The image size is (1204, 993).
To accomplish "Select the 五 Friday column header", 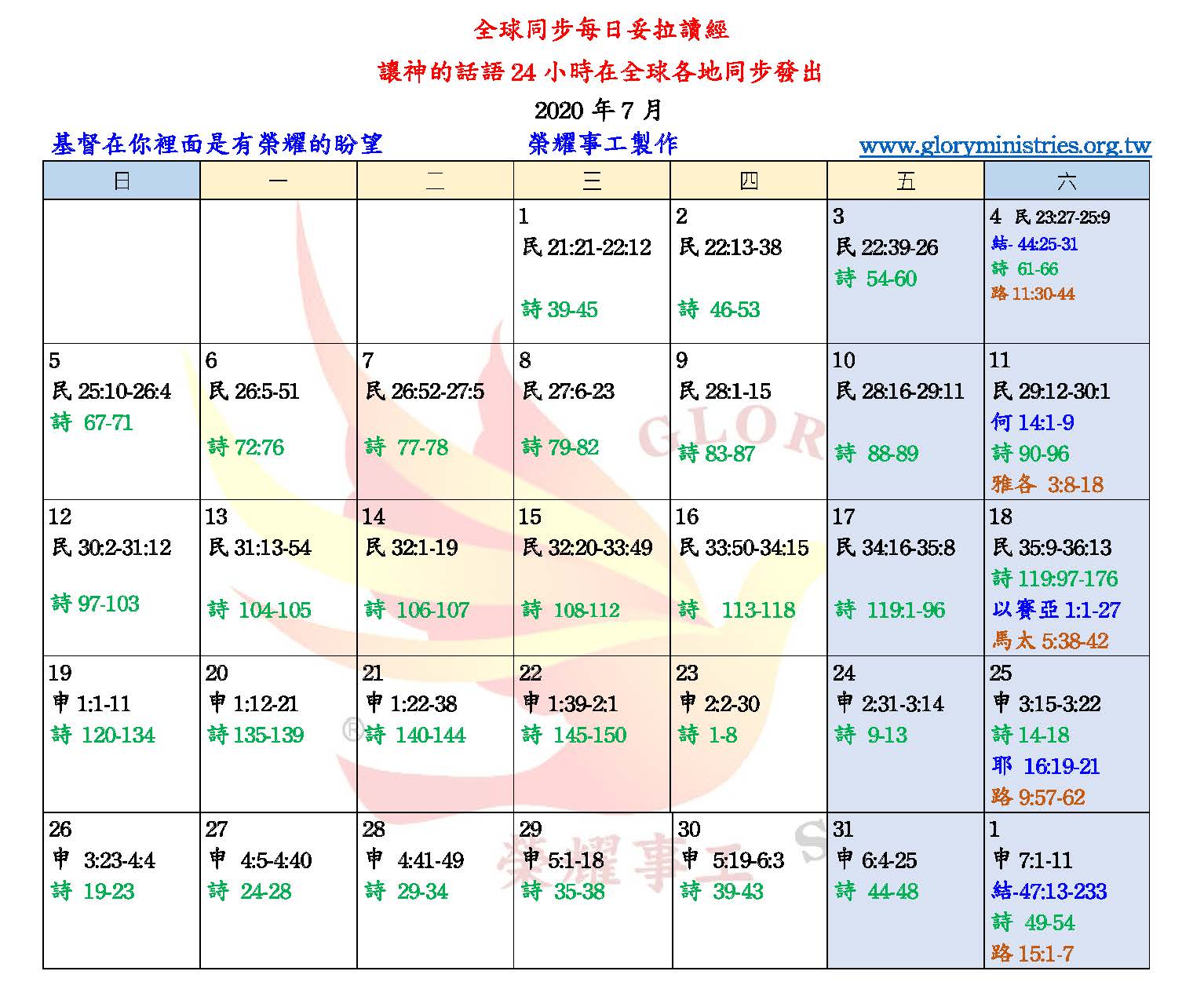I will (x=905, y=181).
